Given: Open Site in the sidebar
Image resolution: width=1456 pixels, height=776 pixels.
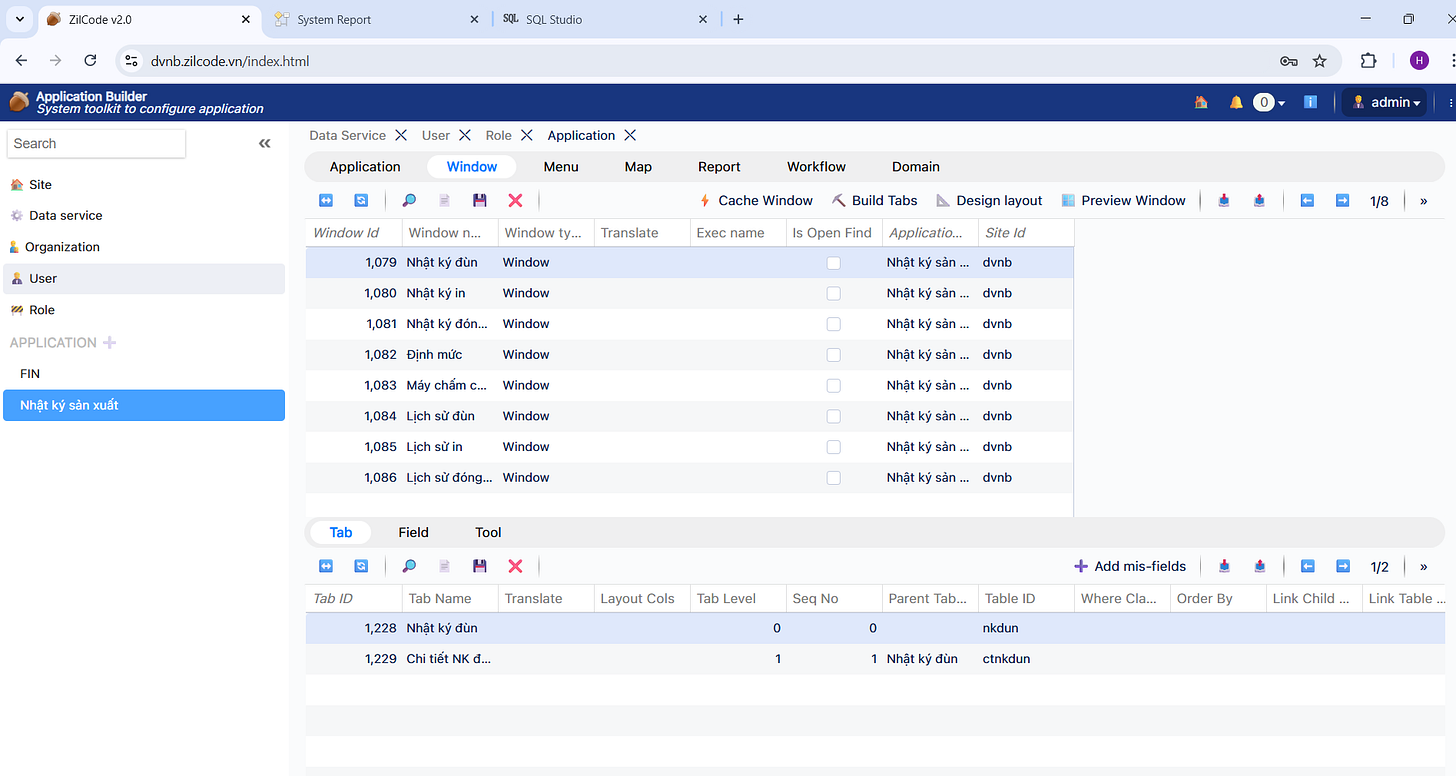Looking at the screenshot, I should coord(144,185).
